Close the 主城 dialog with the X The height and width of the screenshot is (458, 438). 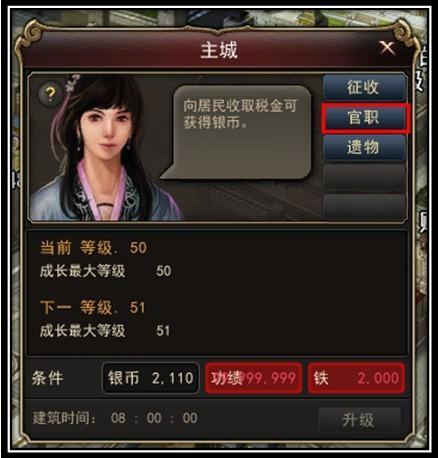click(x=387, y=48)
